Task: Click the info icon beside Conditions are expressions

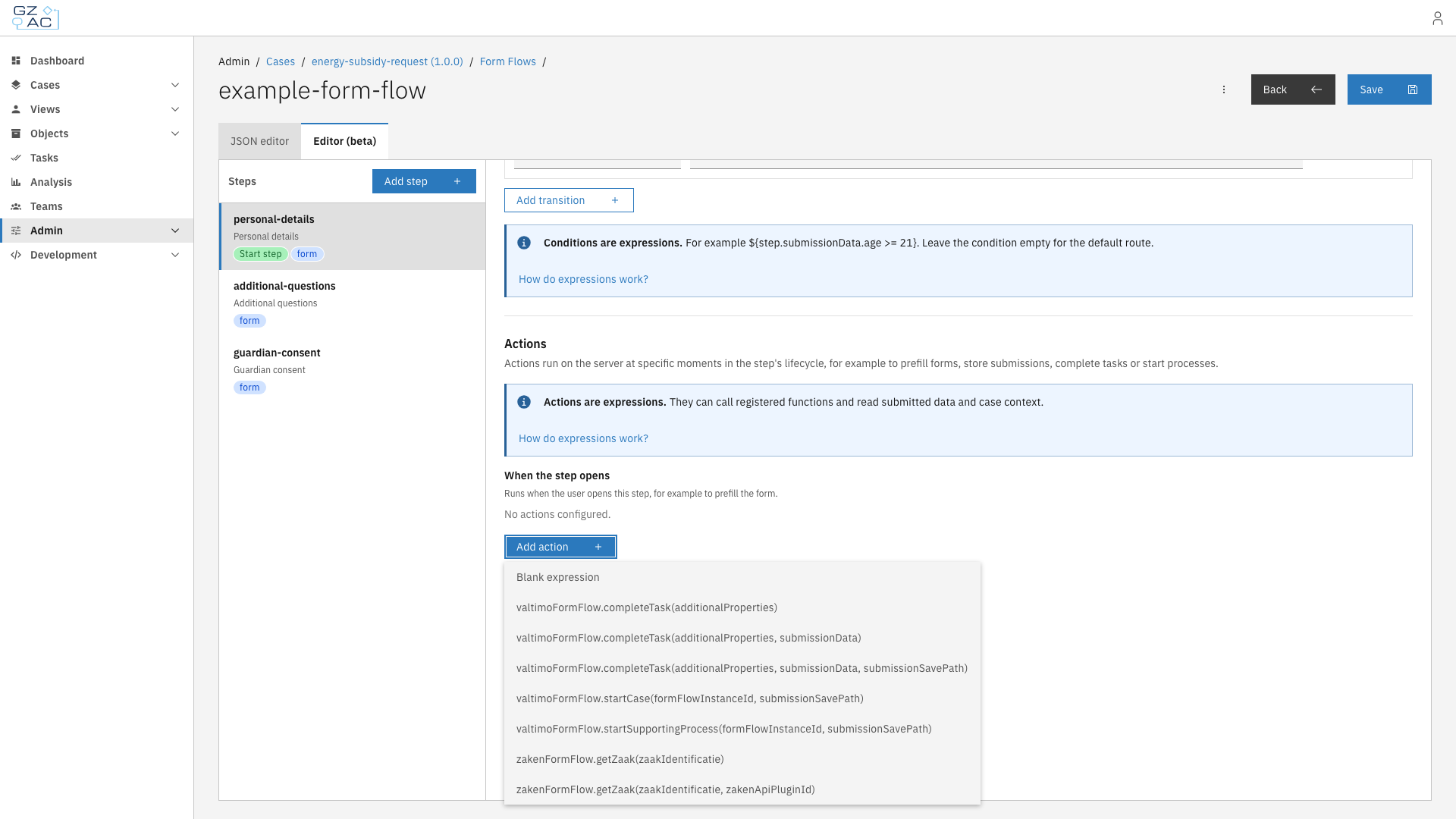Action: (524, 243)
